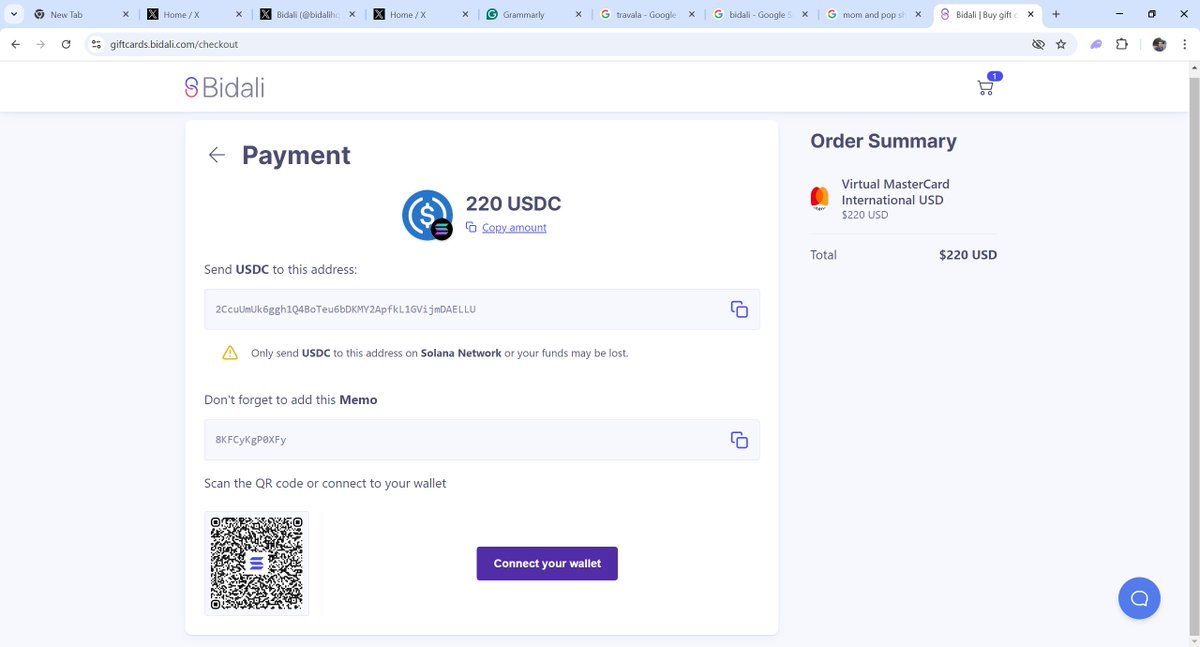The image size is (1200, 647).
Task: Switch to the Bidali (@bidalihq) X tab
Action: [306, 15]
